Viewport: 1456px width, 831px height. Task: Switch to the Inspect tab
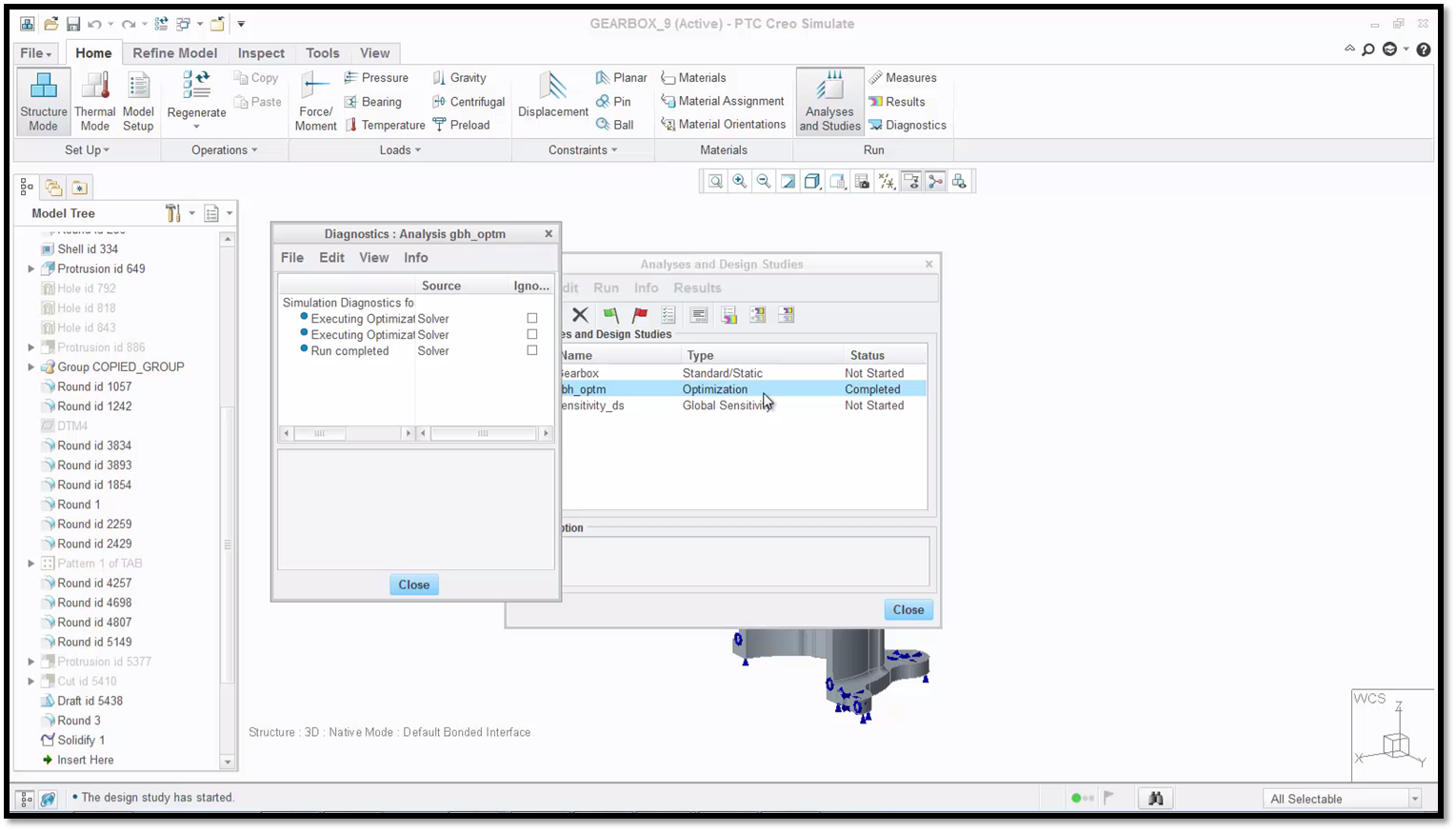pos(261,53)
